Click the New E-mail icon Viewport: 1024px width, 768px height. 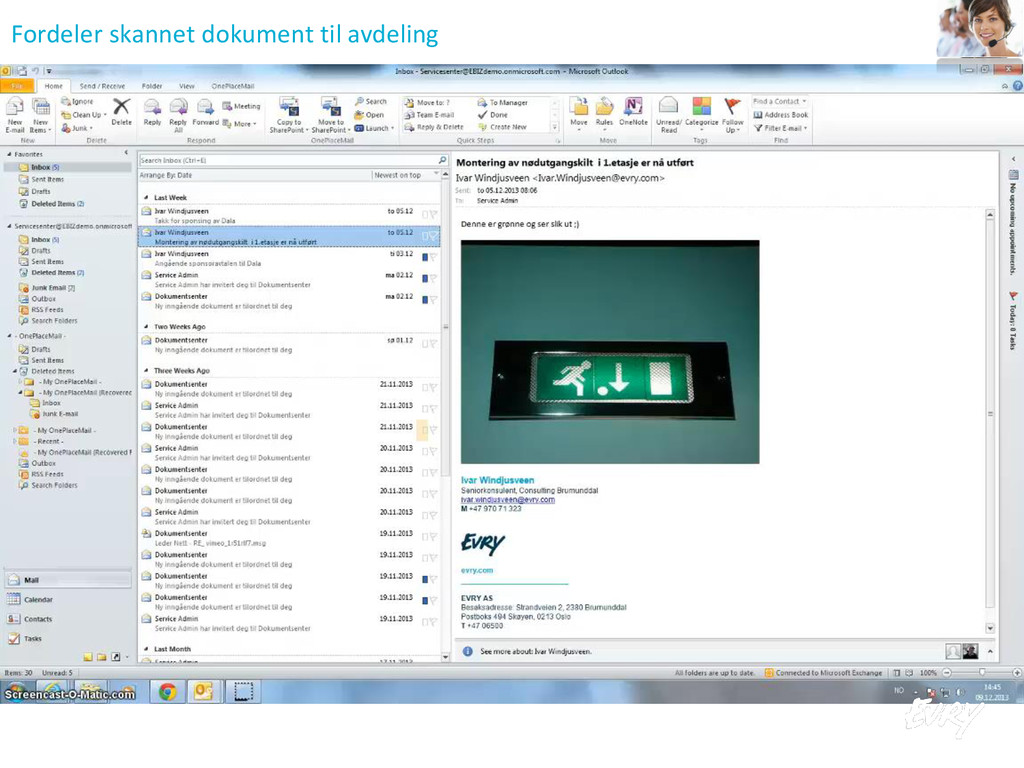[14, 106]
